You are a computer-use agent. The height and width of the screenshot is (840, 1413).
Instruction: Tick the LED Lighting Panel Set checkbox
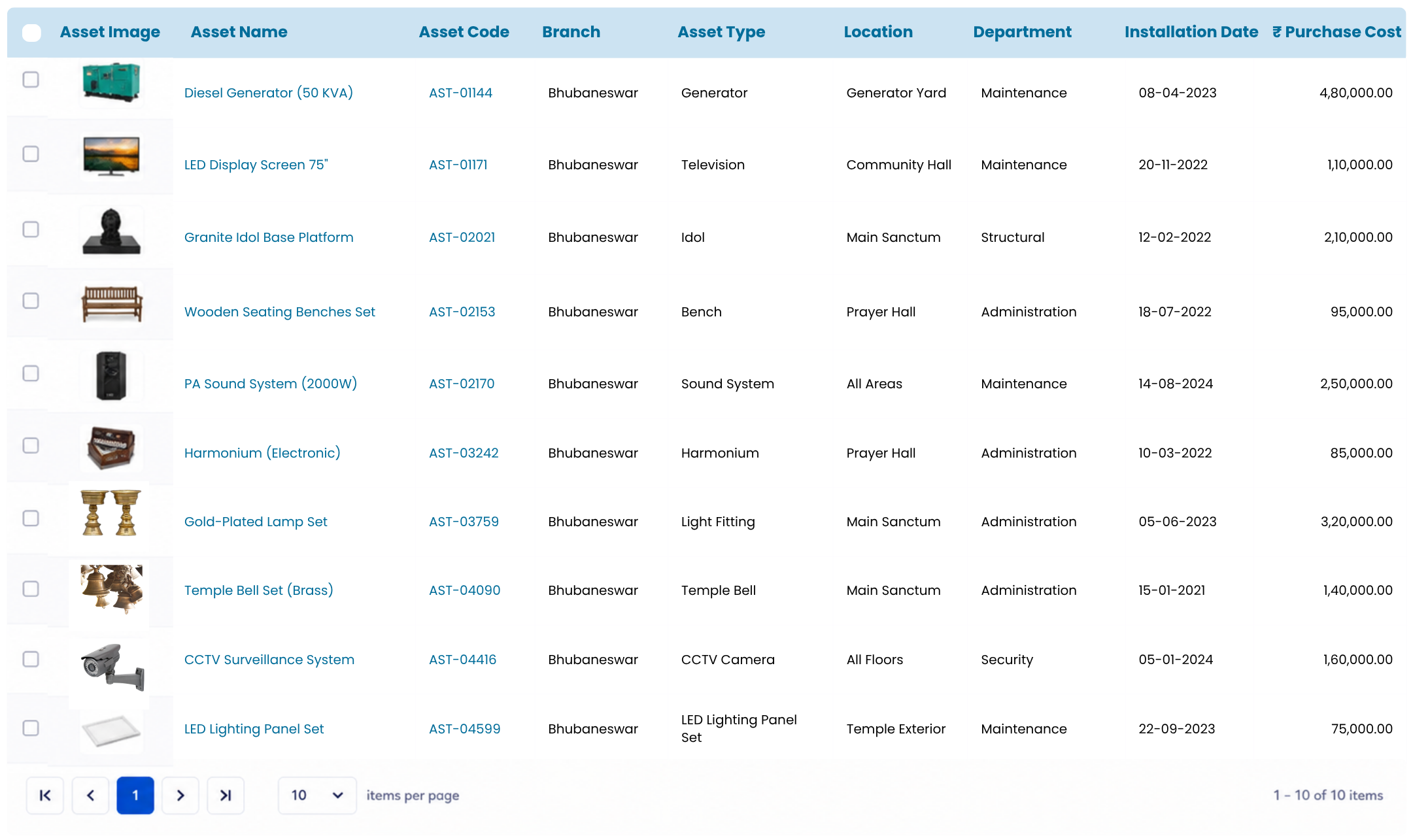[31, 728]
